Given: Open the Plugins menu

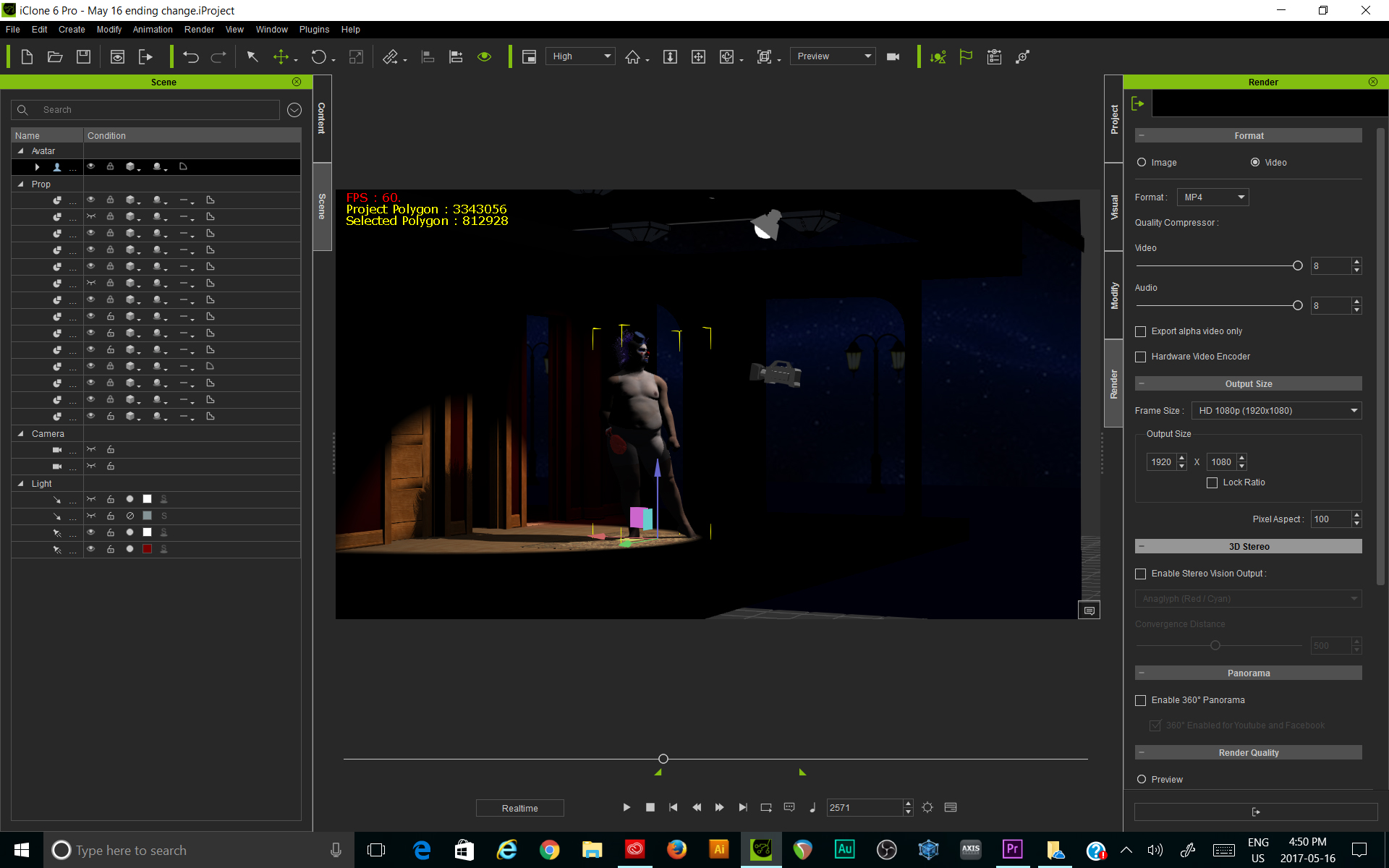Looking at the screenshot, I should coord(314,30).
